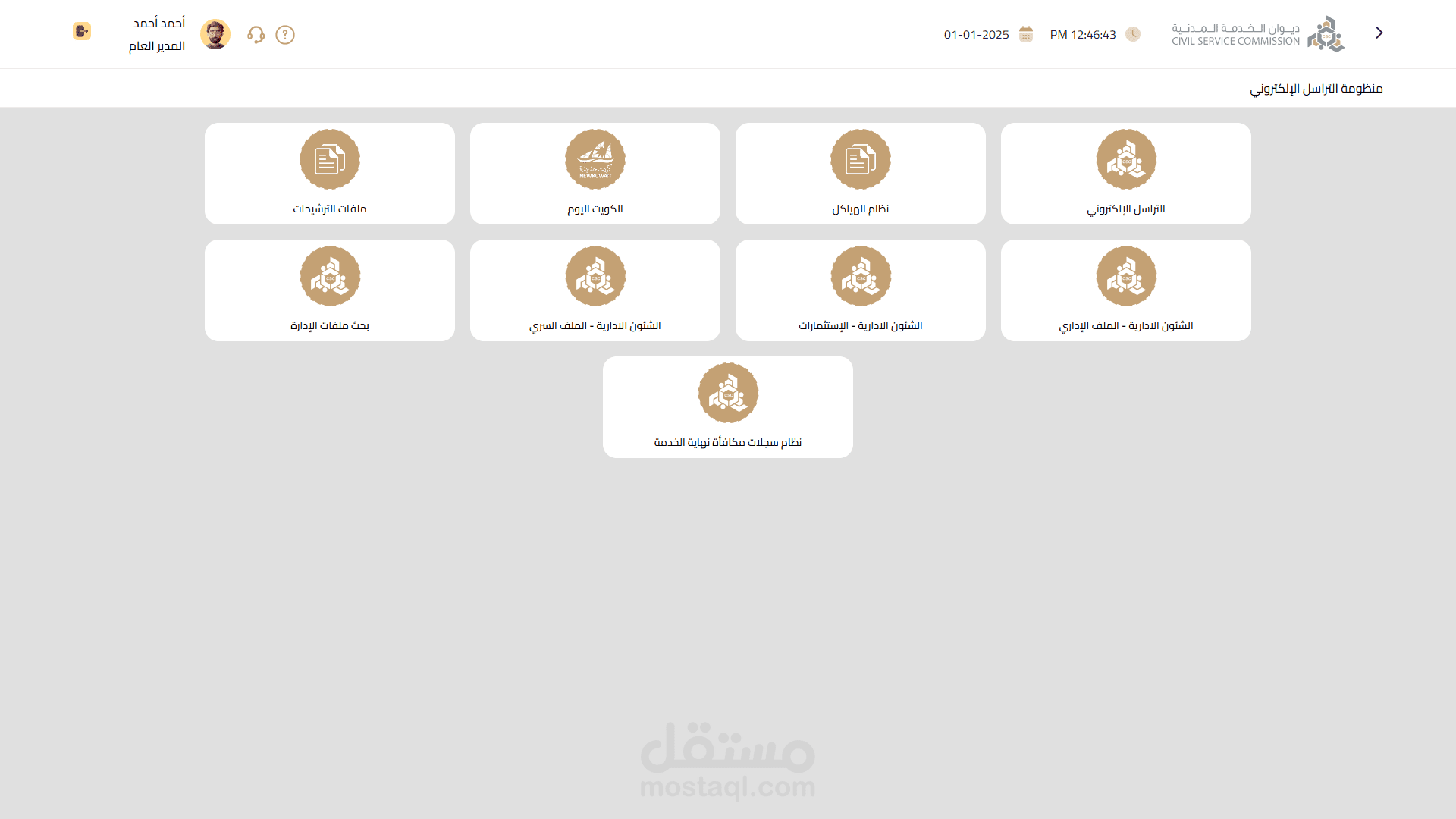Open نظام الهياكل documents icon

[x=861, y=159]
